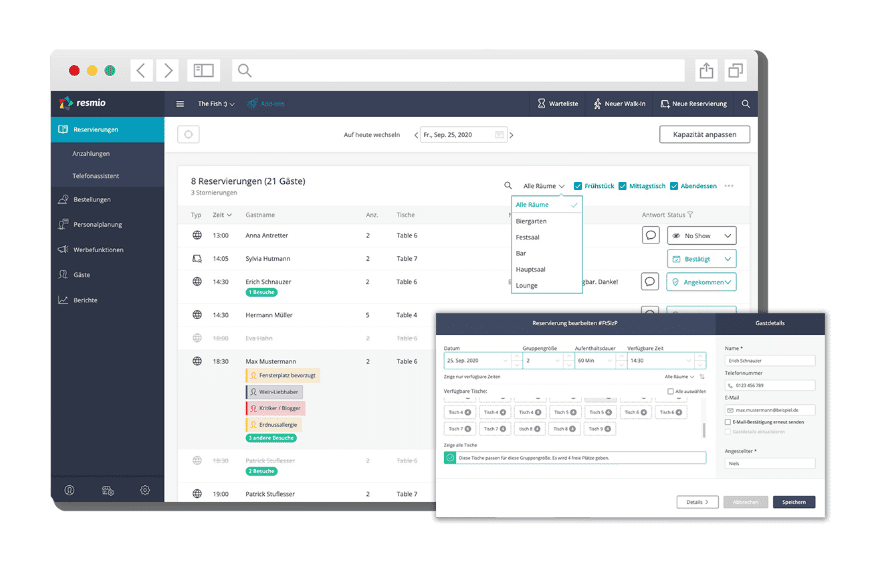Open the chat bubble for Anna Antretter

pos(650,235)
